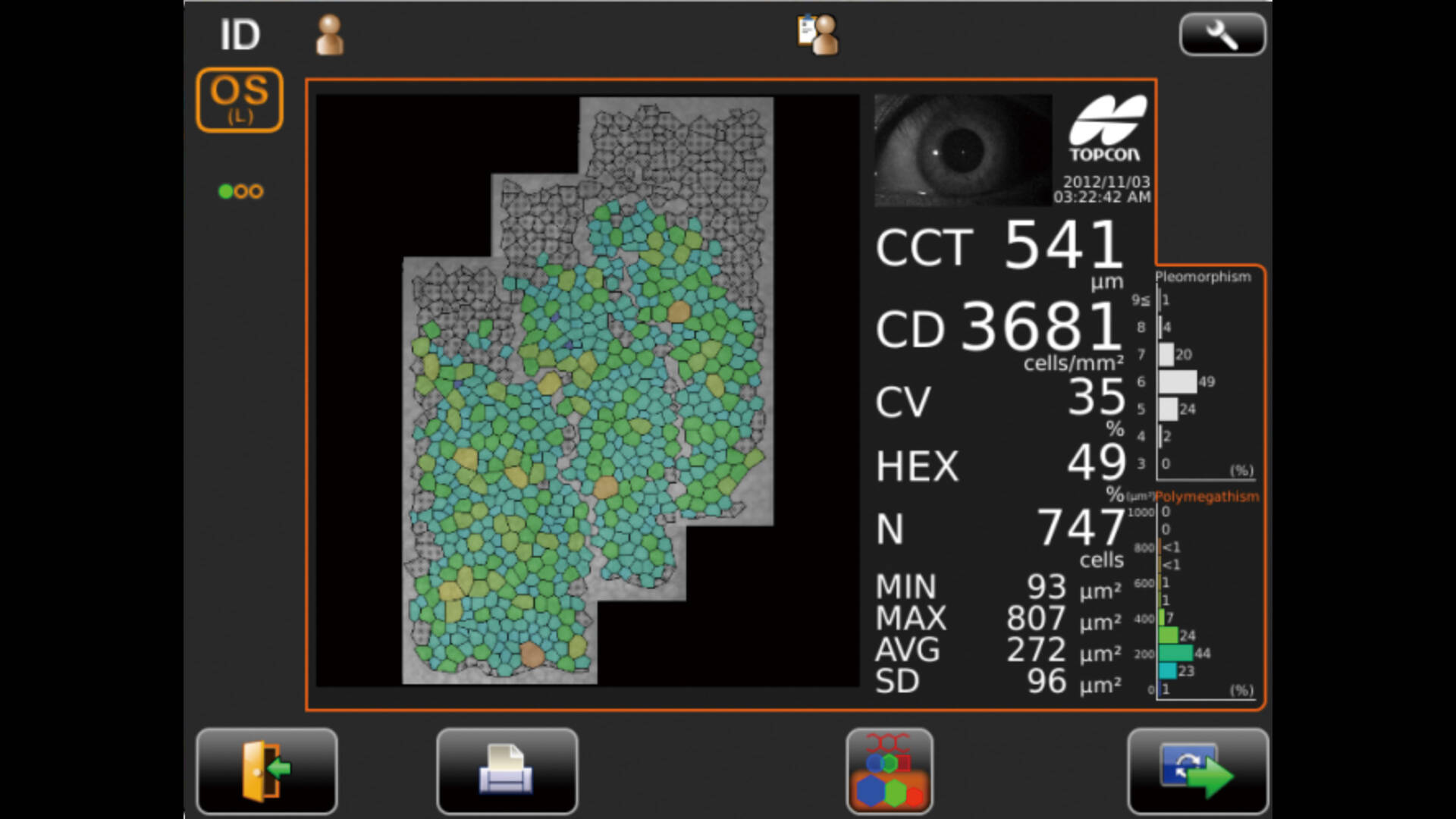
Task: Select the third capture dot
Action: pyautogui.click(x=257, y=191)
